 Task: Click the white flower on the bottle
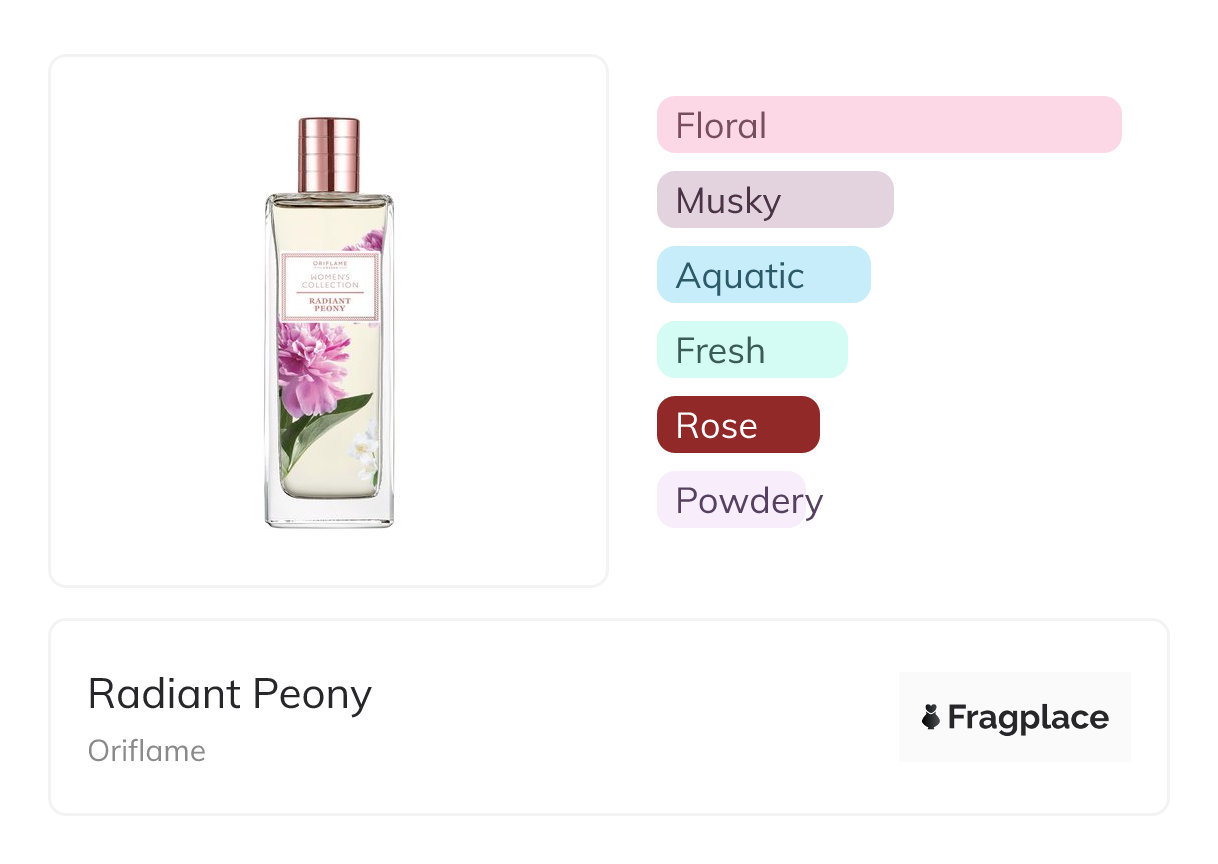tap(364, 446)
